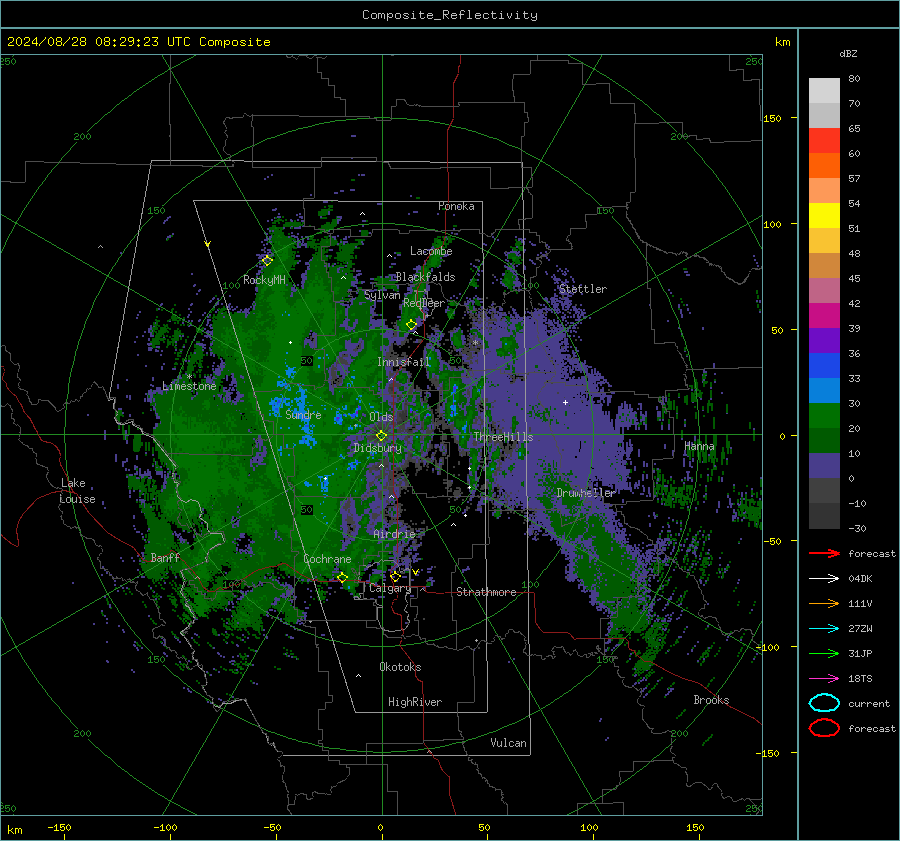Select the Blackfalds label

[x=425, y=277]
